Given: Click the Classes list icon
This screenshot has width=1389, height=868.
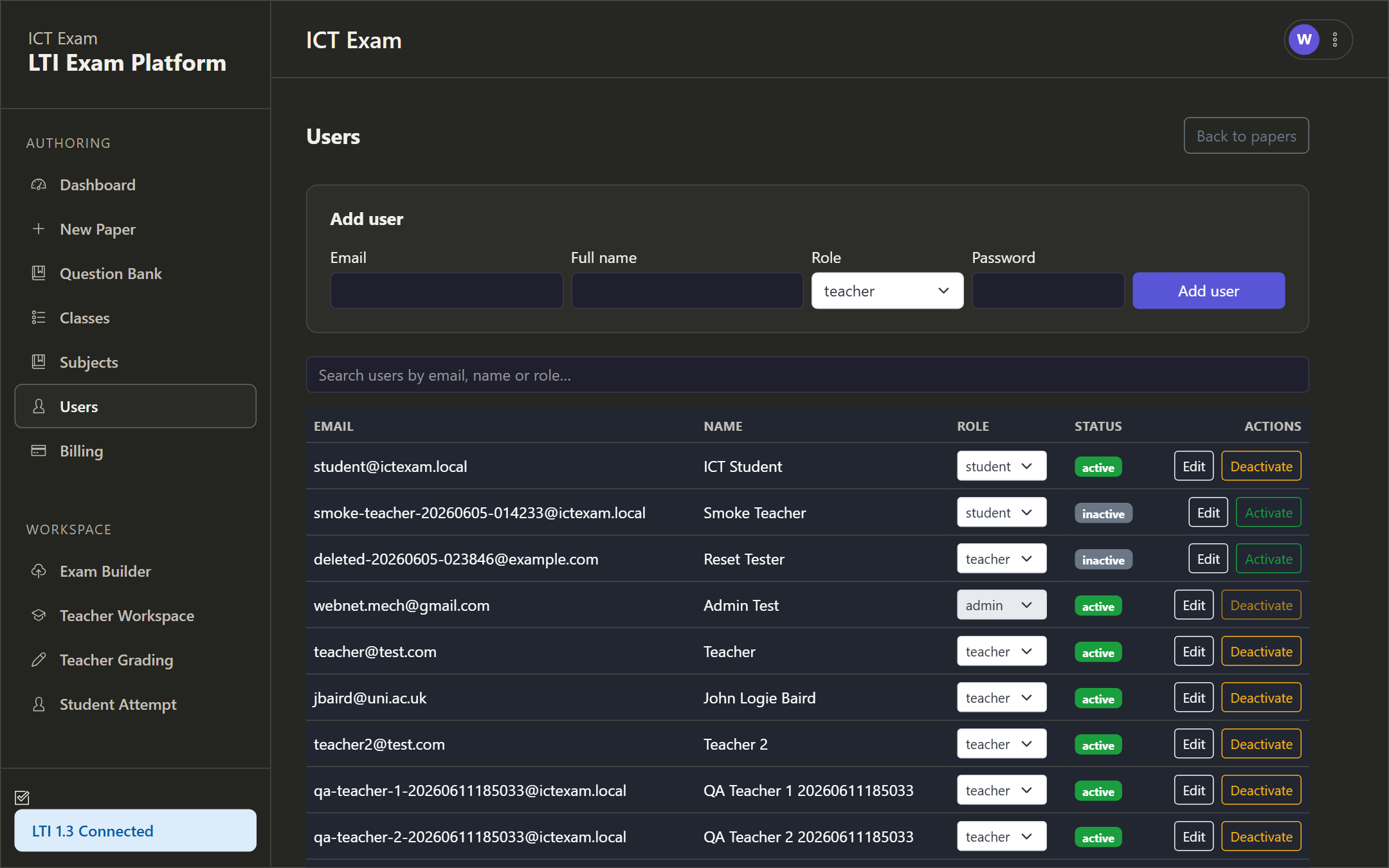Looking at the screenshot, I should coord(39,318).
